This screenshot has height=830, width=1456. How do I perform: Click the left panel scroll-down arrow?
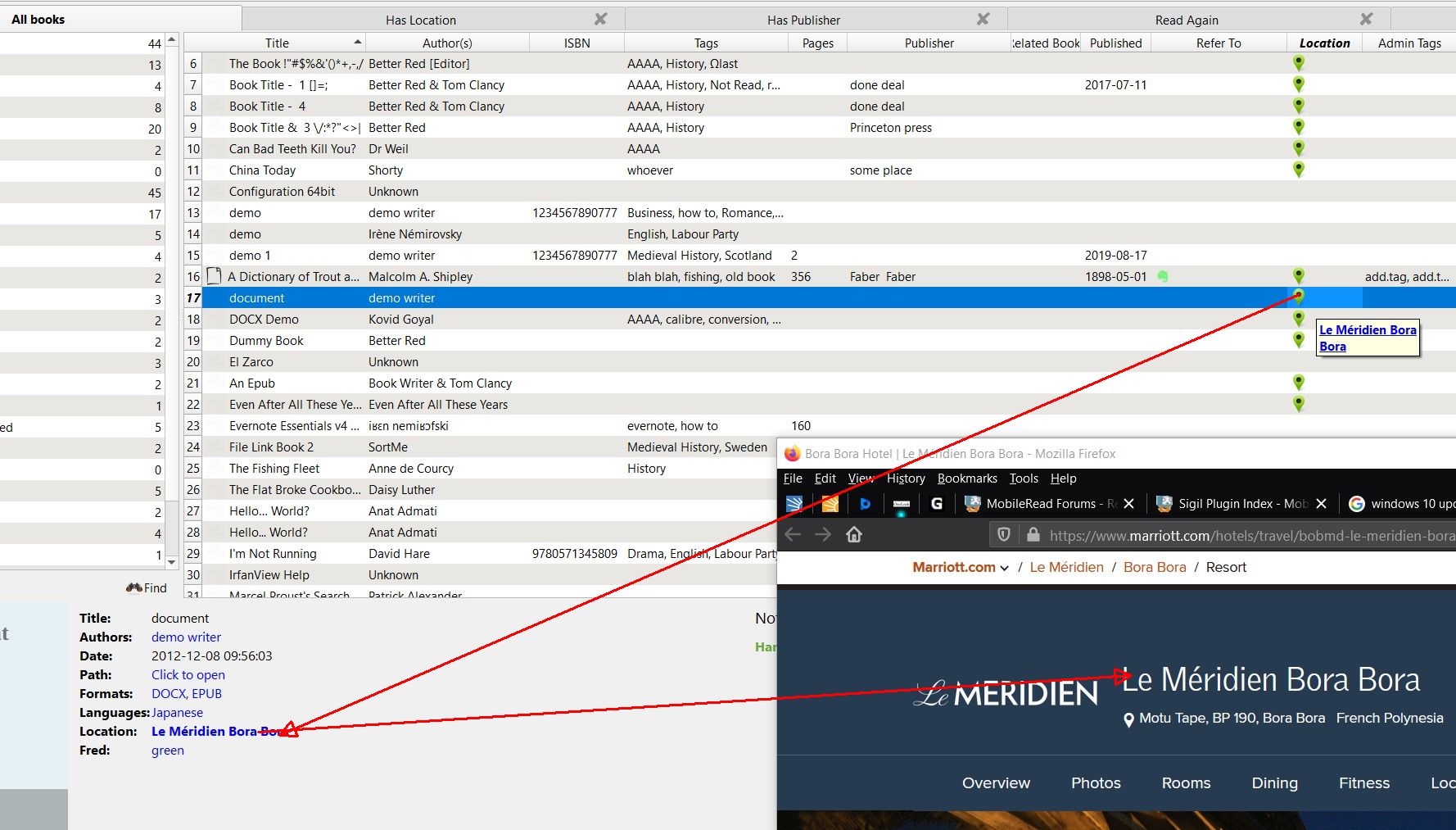click(x=171, y=562)
